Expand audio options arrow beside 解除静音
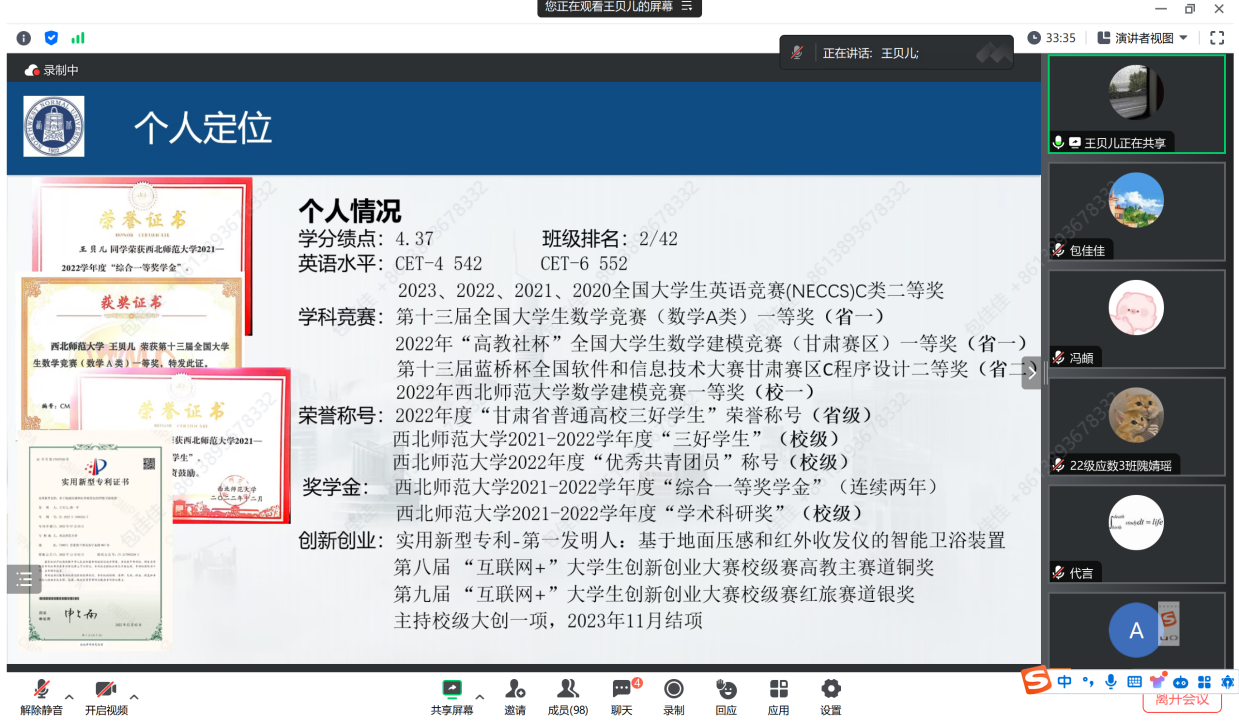This screenshot has height=725, width=1239. point(69,697)
